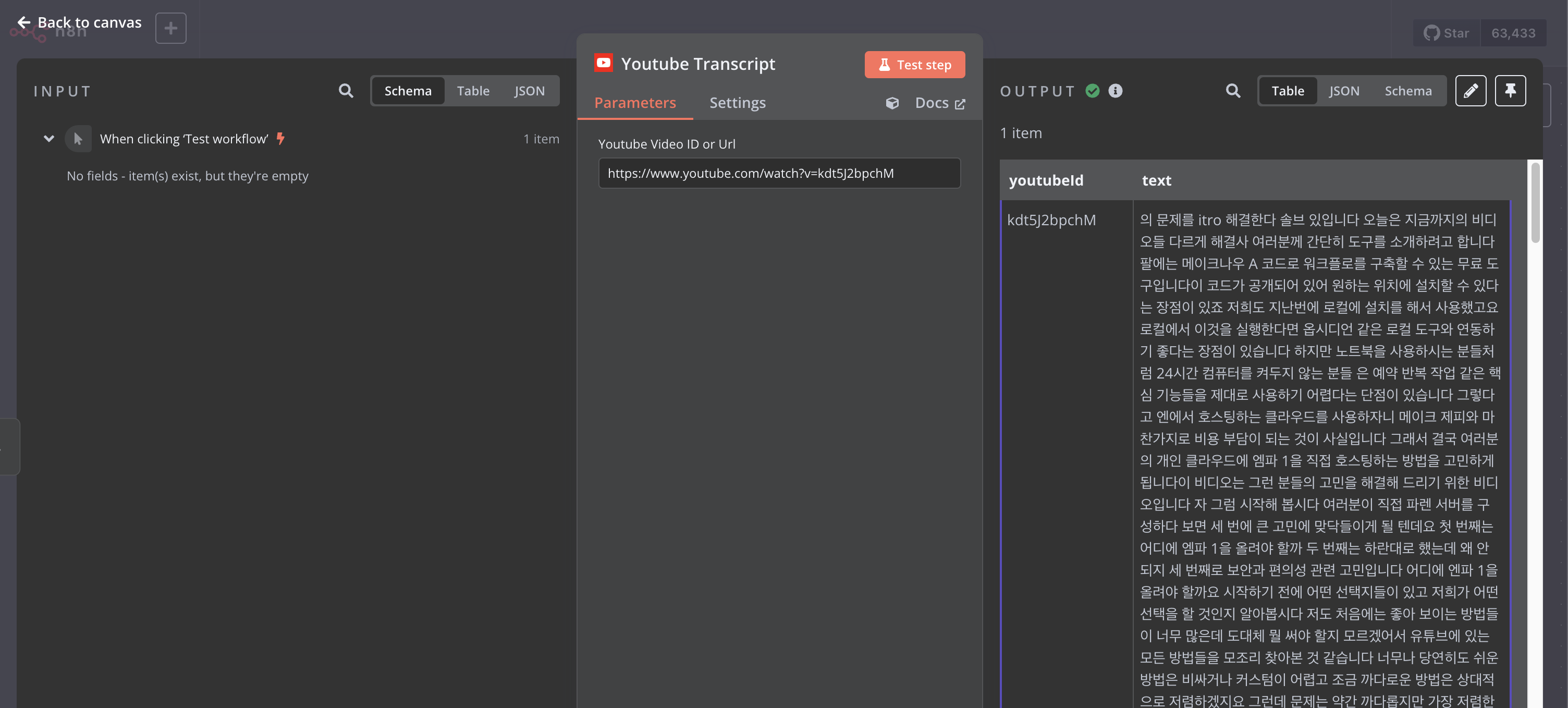
Task: Click the Youtube Transcript node title
Action: pos(697,63)
